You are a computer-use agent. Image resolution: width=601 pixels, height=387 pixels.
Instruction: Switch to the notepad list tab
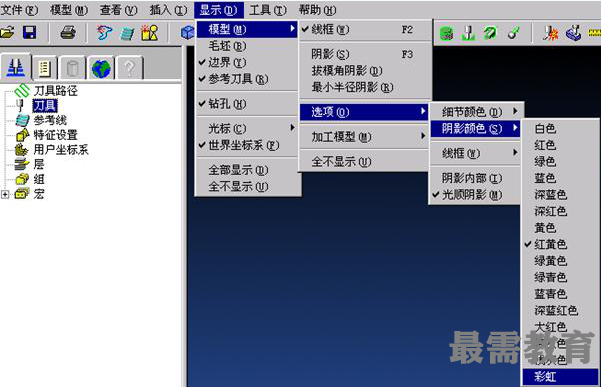coord(44,68)
